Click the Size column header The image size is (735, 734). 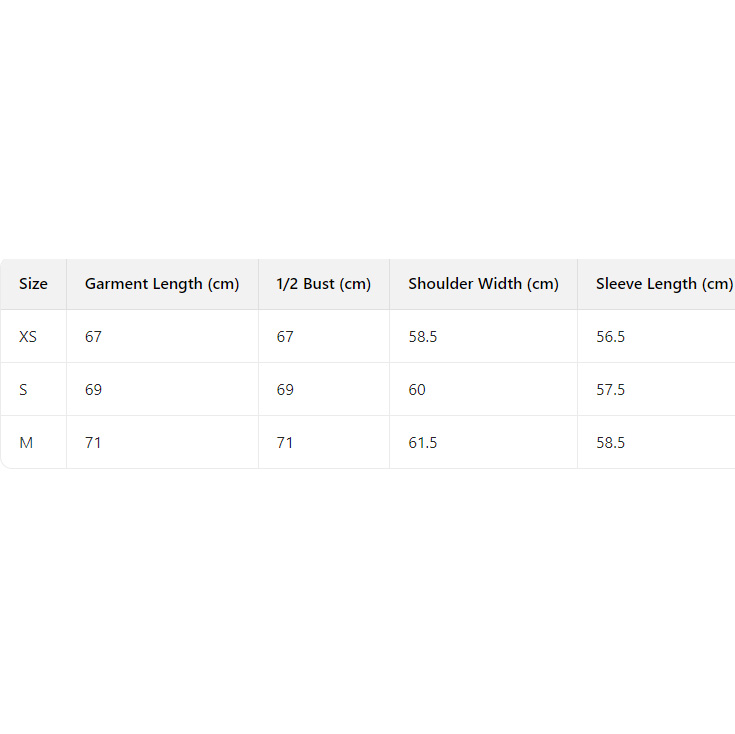pyautogui.click(x=33, y=284)
